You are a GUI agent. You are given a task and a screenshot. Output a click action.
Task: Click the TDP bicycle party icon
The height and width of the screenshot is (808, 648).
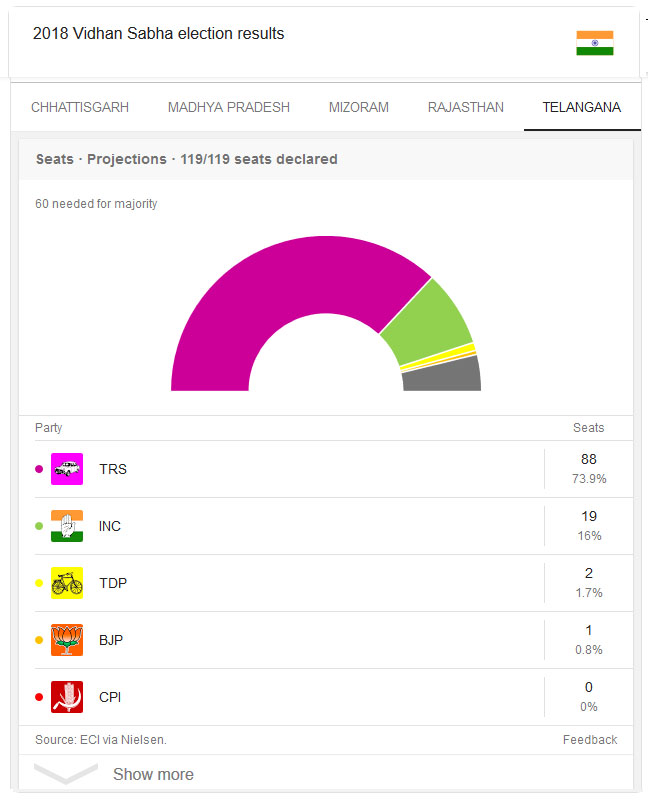click(67, 583)
